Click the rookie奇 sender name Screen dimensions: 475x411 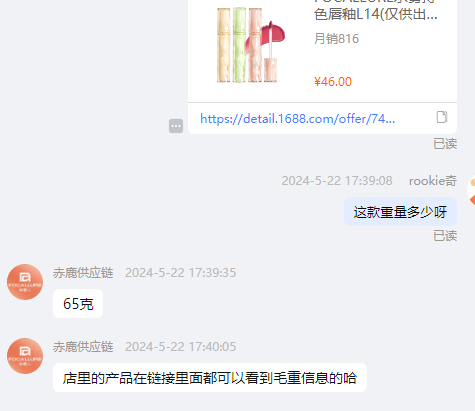click(433, 181)
